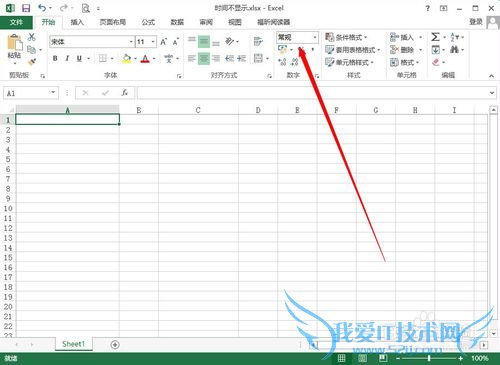Toggle middle vertical alignment
500x365 pixels.
204,41
